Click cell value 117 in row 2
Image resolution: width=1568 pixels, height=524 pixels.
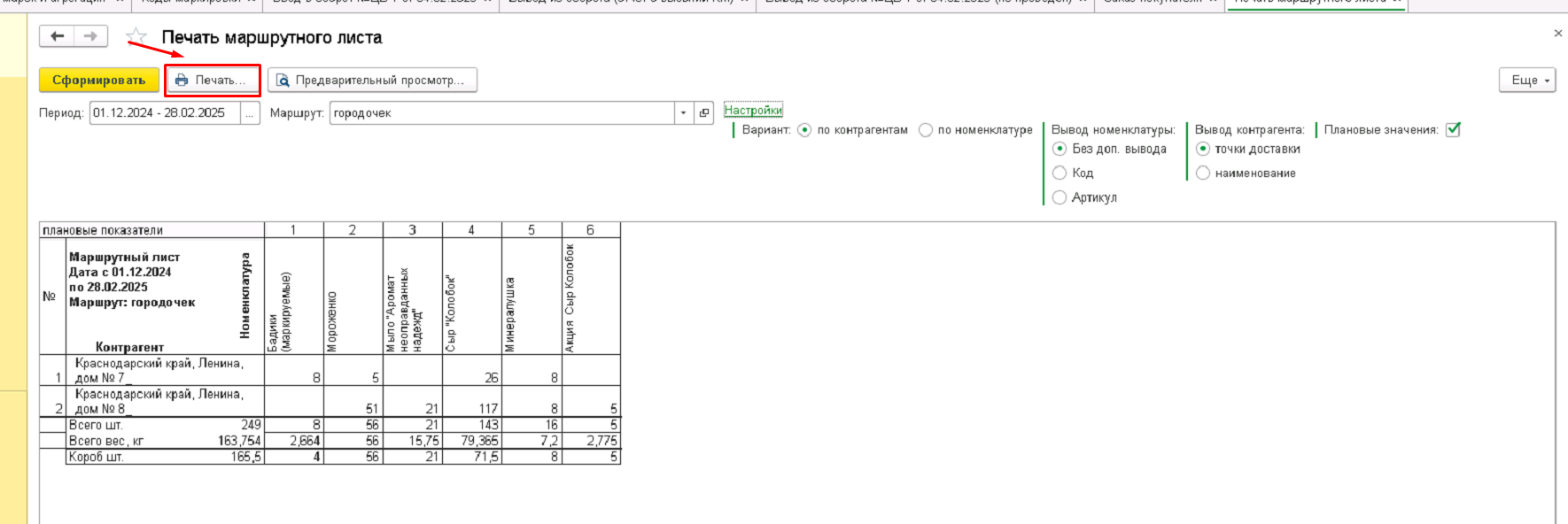[488, 409]
